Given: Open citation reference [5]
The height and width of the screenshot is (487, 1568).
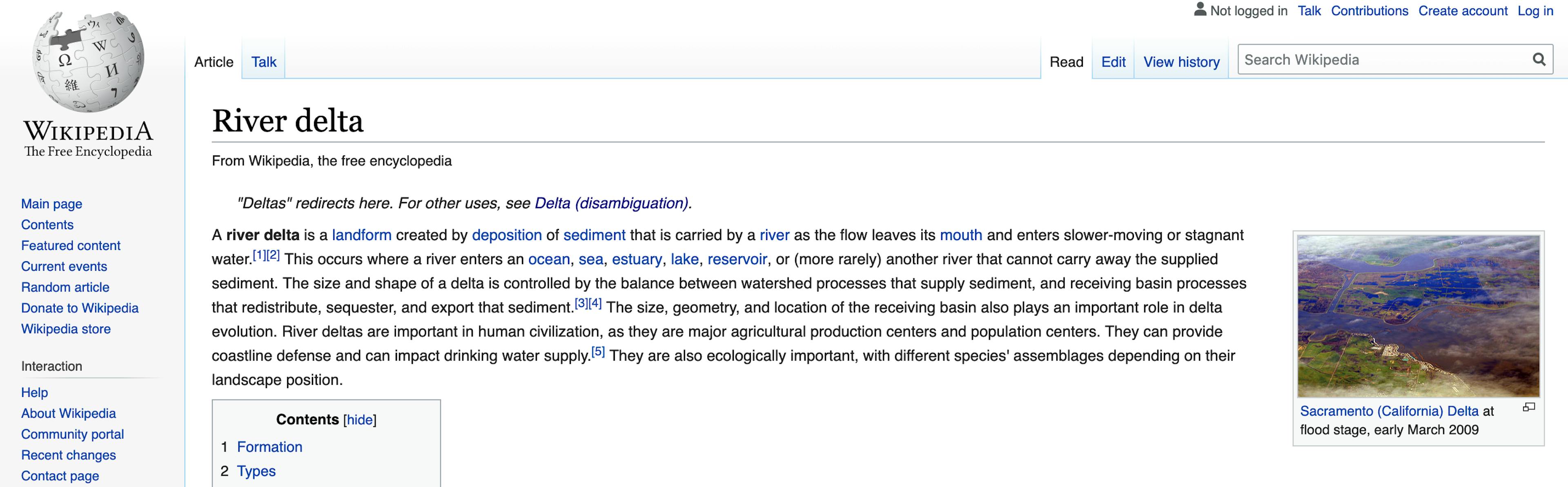Looking at the screenshot, I should coord(598,351).
